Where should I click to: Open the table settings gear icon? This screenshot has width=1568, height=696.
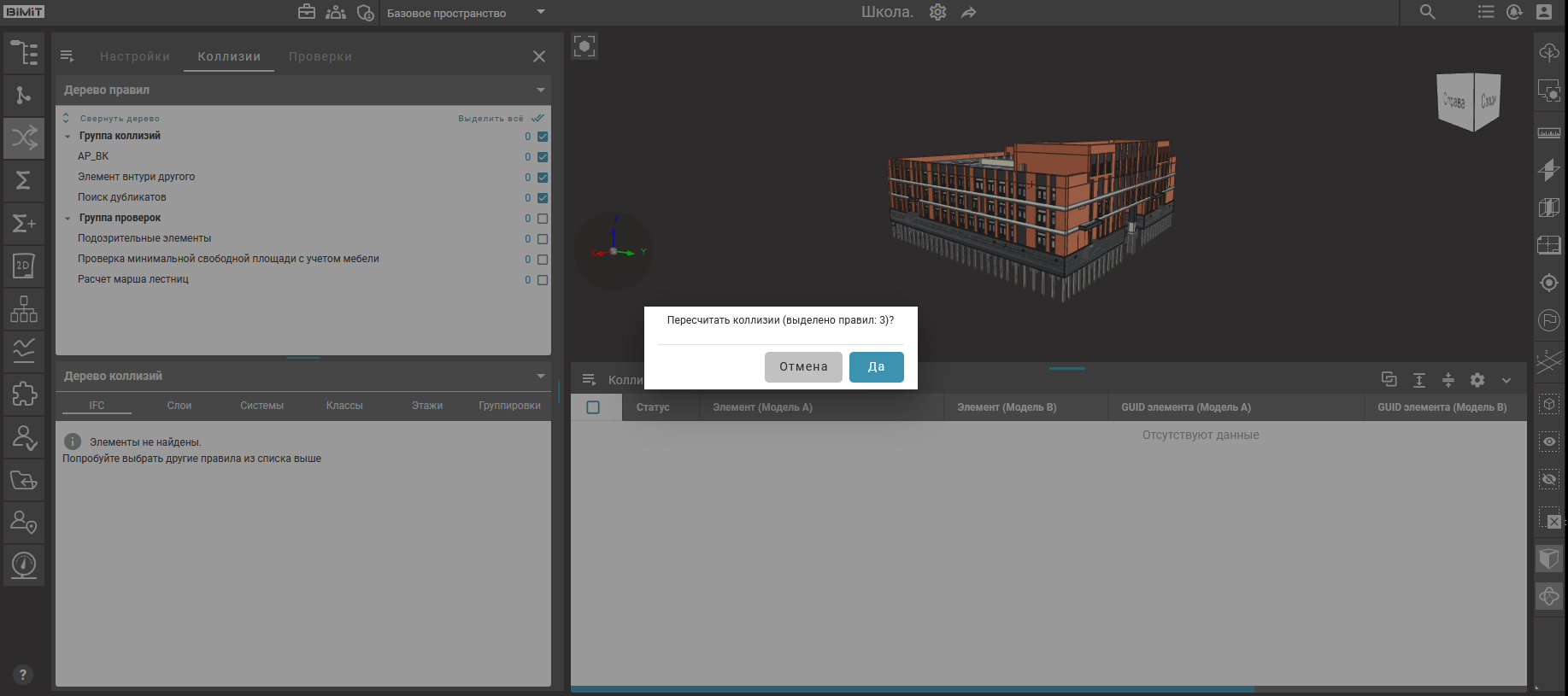(x=1477, y=380)
